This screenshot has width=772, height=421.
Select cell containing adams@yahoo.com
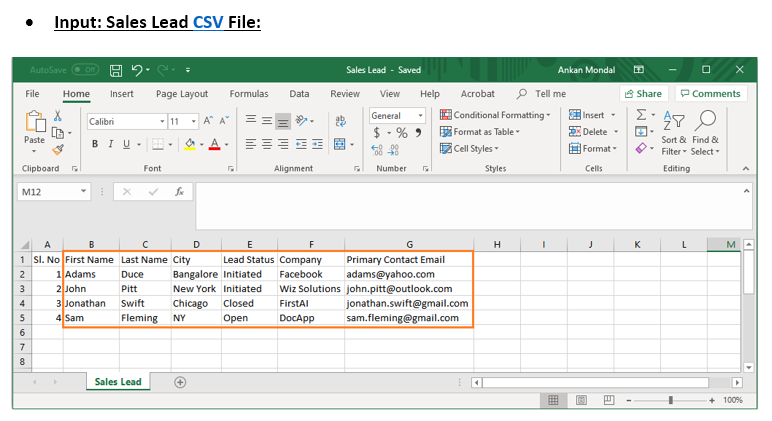408,274
